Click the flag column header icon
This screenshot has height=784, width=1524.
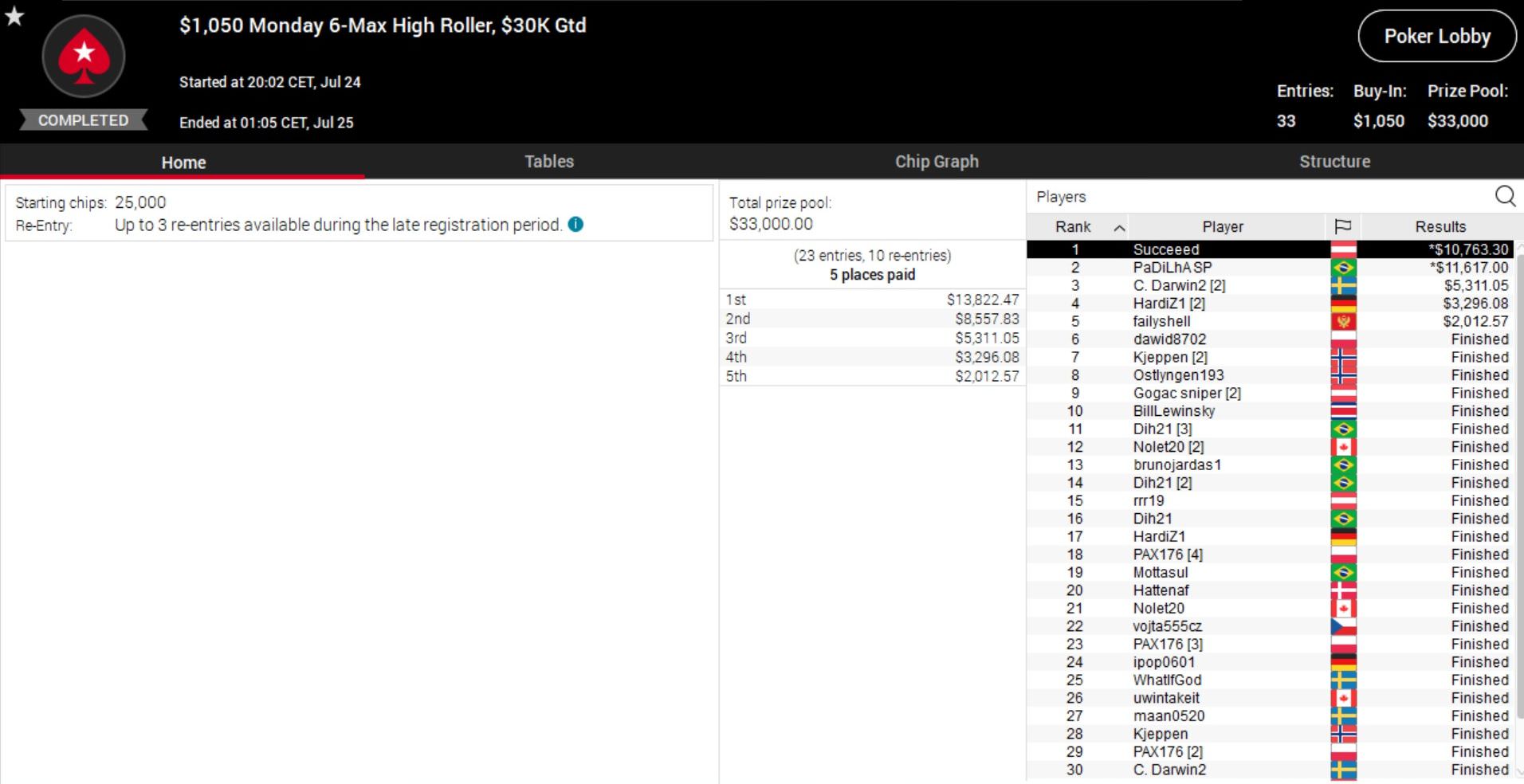(1342, 227)
